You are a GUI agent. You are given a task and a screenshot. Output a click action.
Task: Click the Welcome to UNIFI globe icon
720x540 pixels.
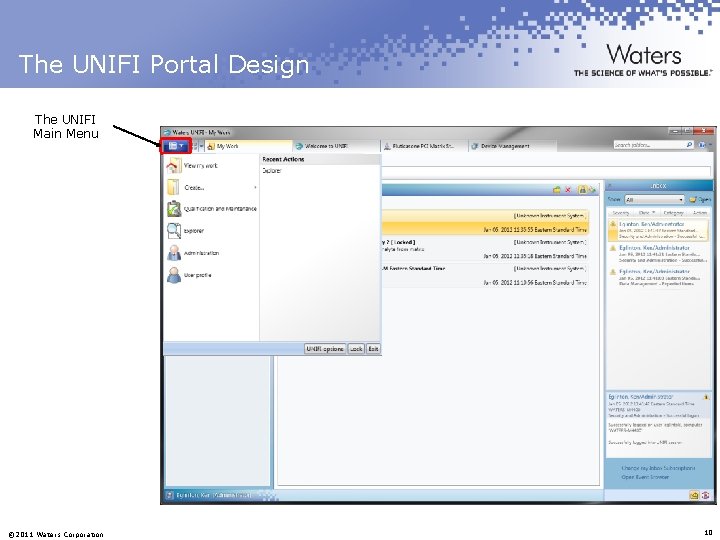coord(299,146)
